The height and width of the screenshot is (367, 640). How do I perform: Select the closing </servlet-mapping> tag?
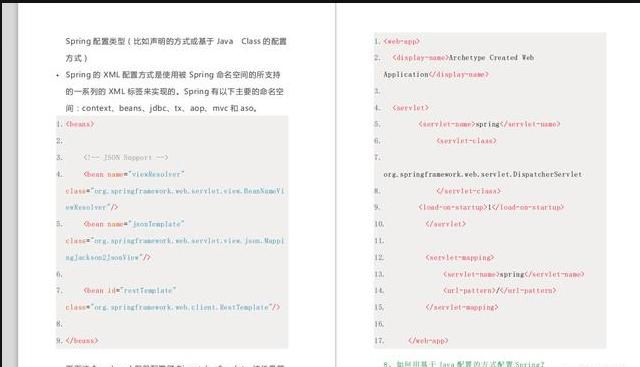coord(462,307)
